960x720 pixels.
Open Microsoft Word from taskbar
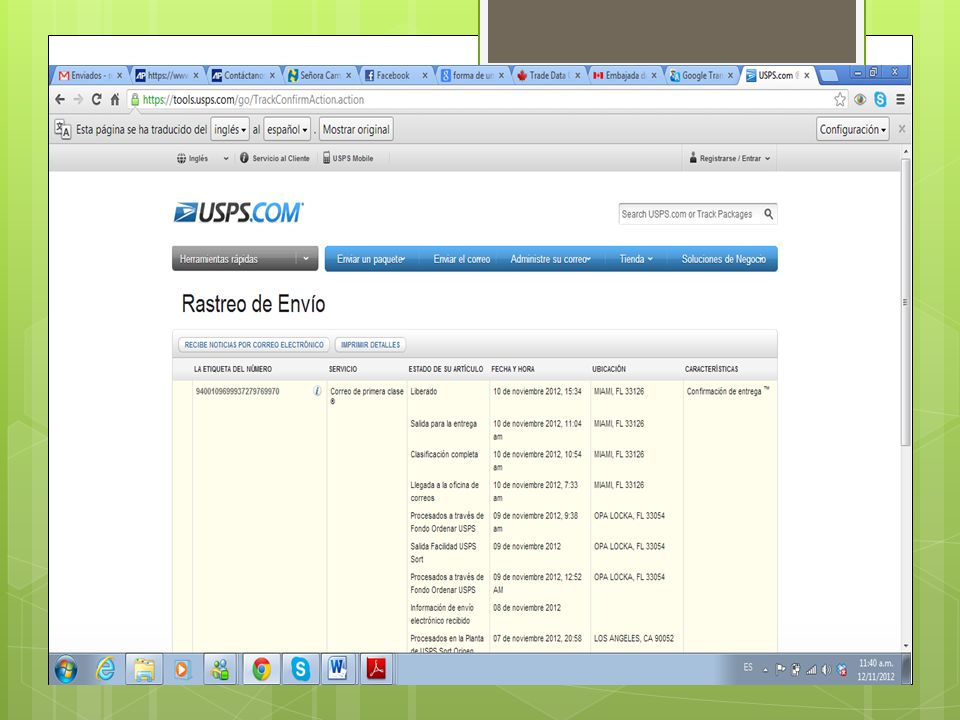[337, 669]
